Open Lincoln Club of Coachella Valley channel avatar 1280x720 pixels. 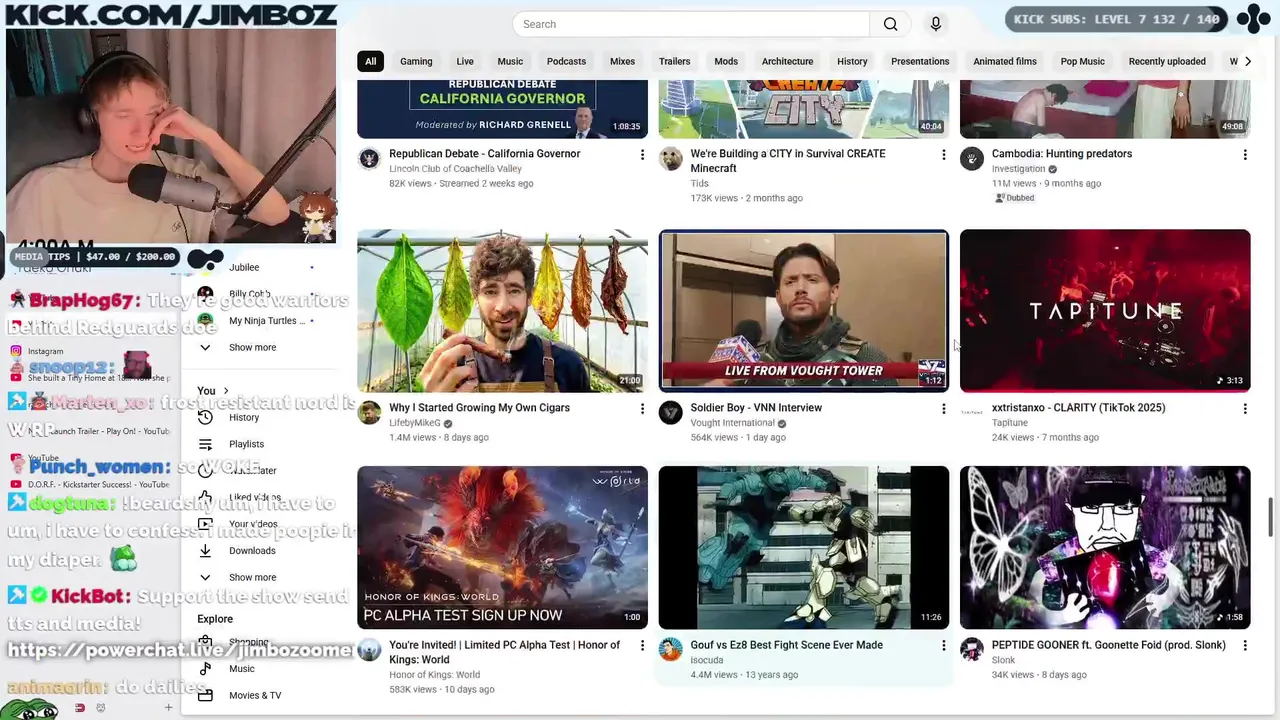[369, 159]
